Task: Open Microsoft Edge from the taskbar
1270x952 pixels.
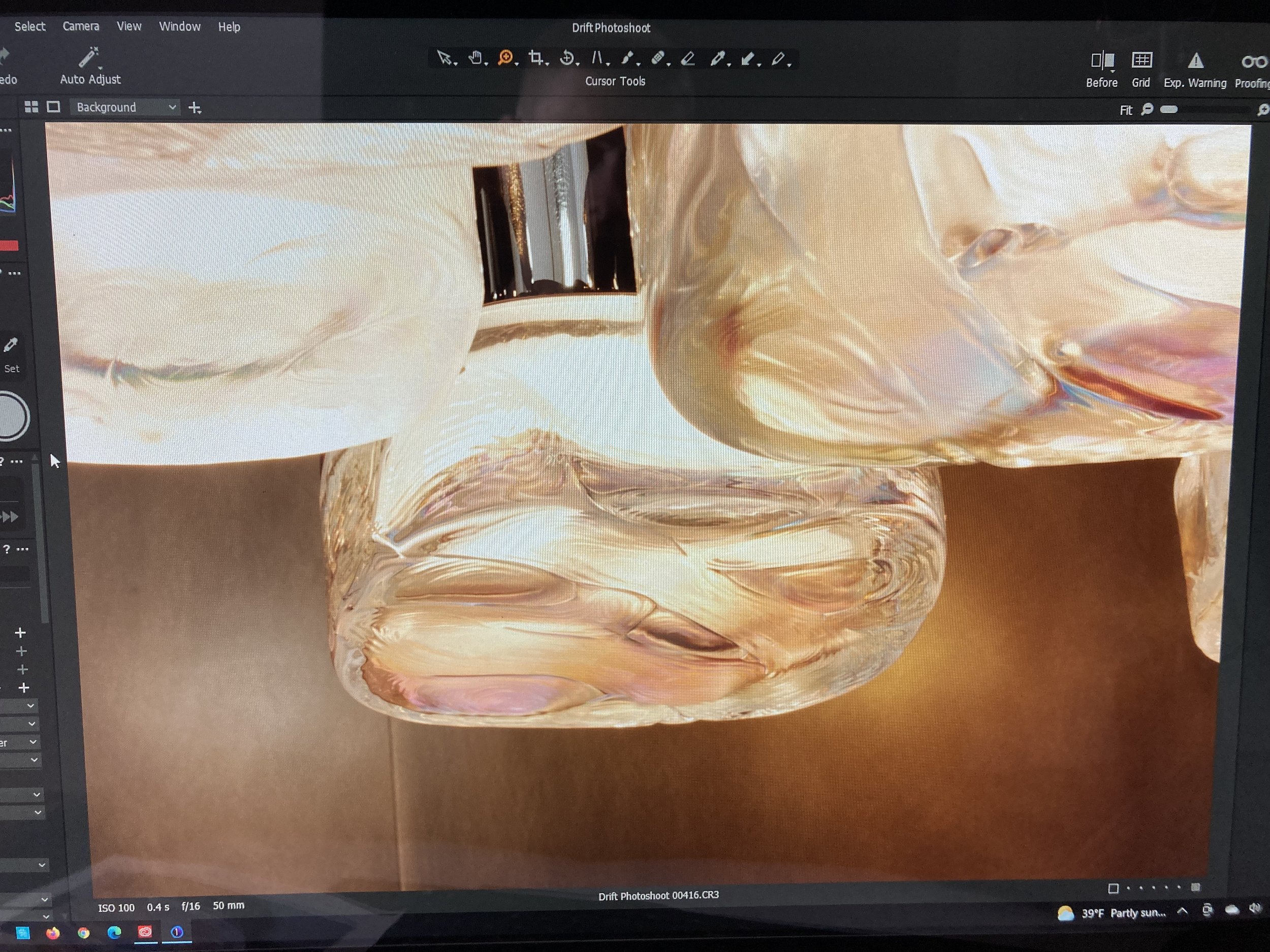Action: 114,933
